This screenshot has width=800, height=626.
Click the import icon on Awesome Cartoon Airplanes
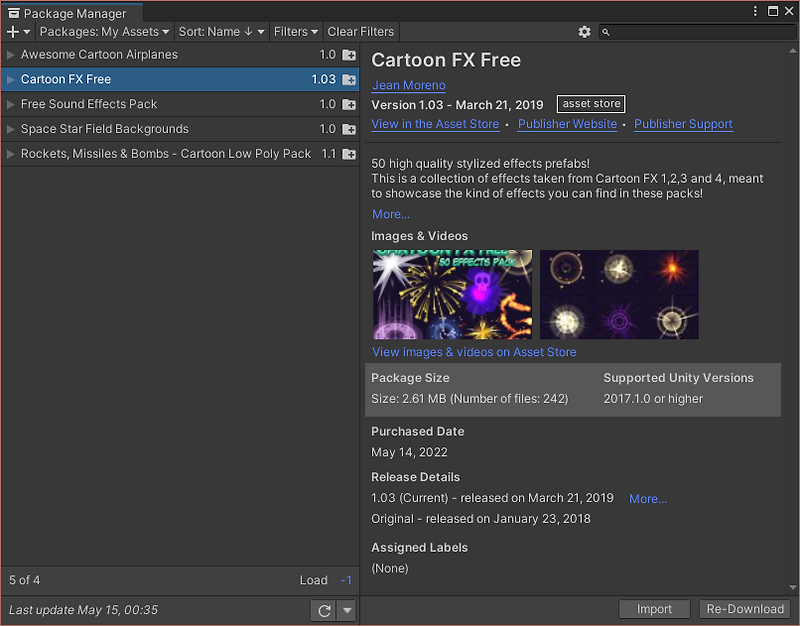pos(349,55)
